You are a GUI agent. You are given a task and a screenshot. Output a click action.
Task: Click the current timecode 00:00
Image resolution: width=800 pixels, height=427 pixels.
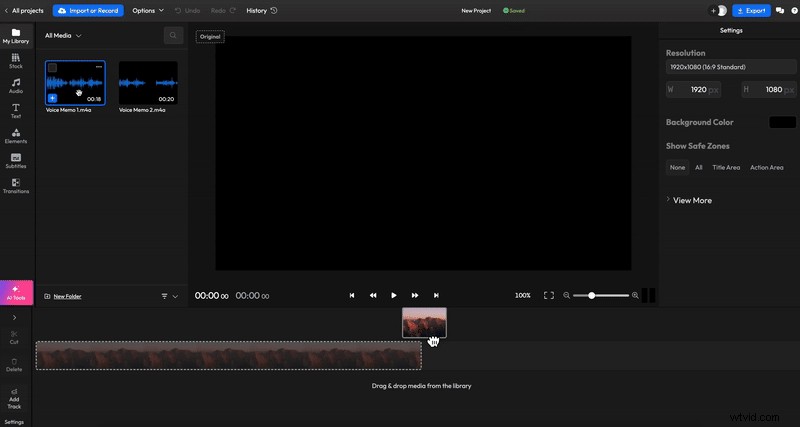pos(211,296)
